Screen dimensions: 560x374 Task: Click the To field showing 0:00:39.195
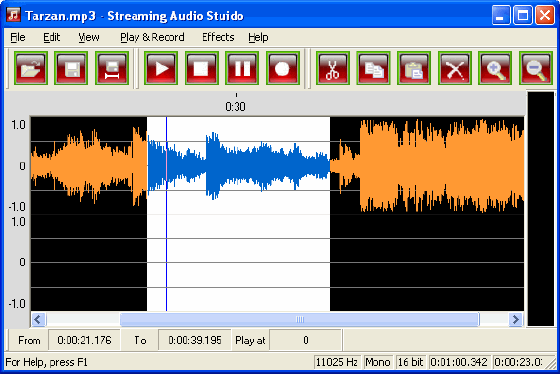(195, 340)
